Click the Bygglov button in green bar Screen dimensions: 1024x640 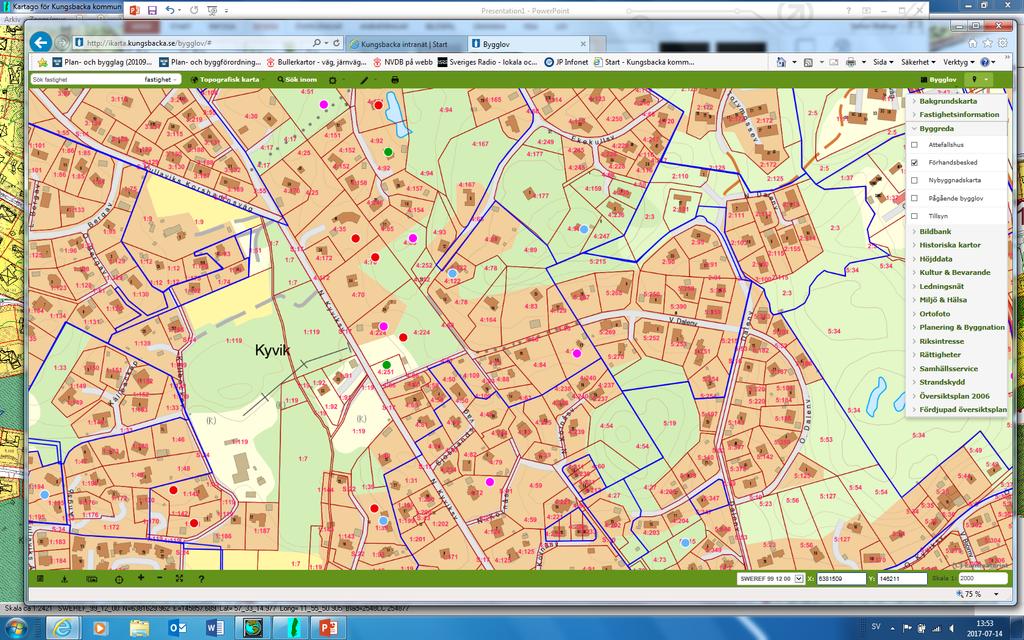coord(938,80)
